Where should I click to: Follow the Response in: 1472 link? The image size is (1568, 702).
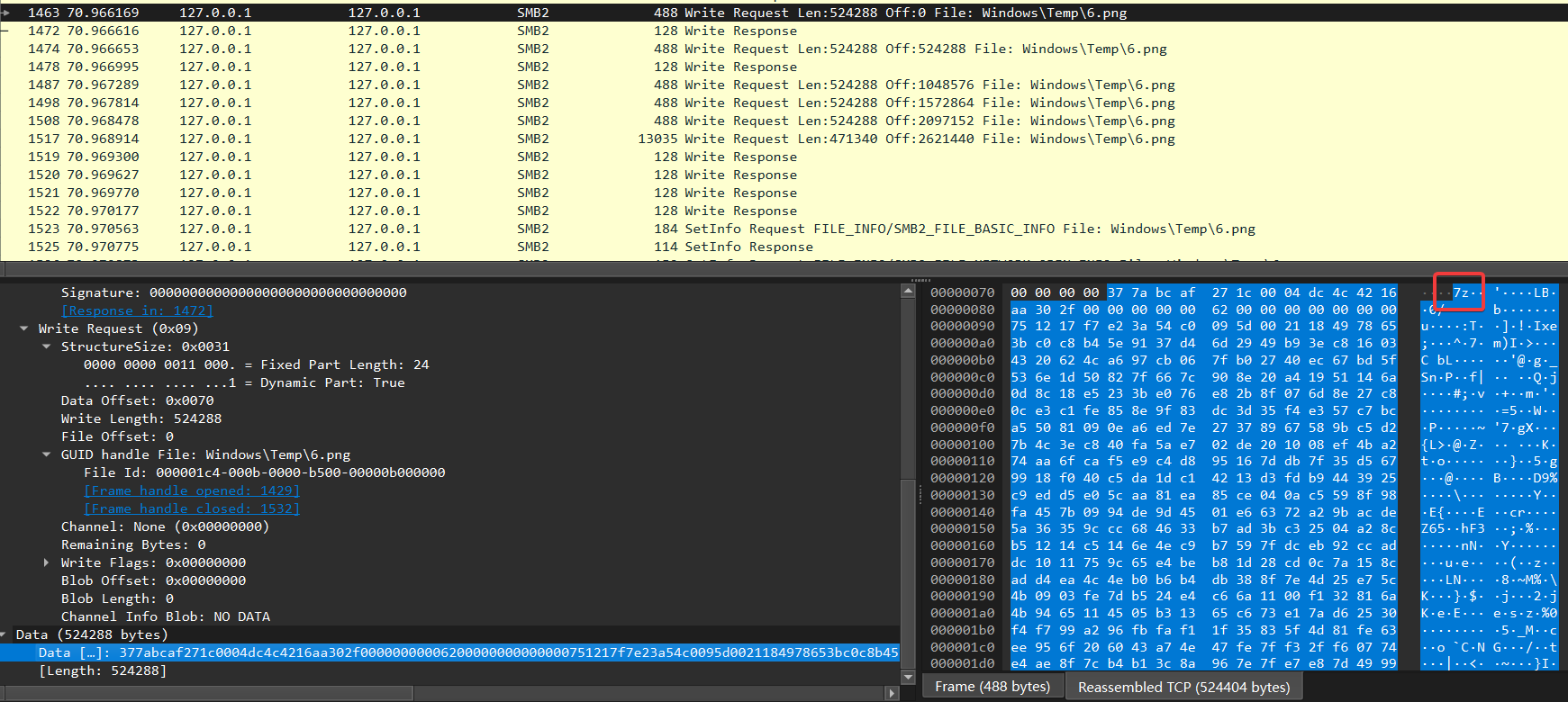pos(137,310)
